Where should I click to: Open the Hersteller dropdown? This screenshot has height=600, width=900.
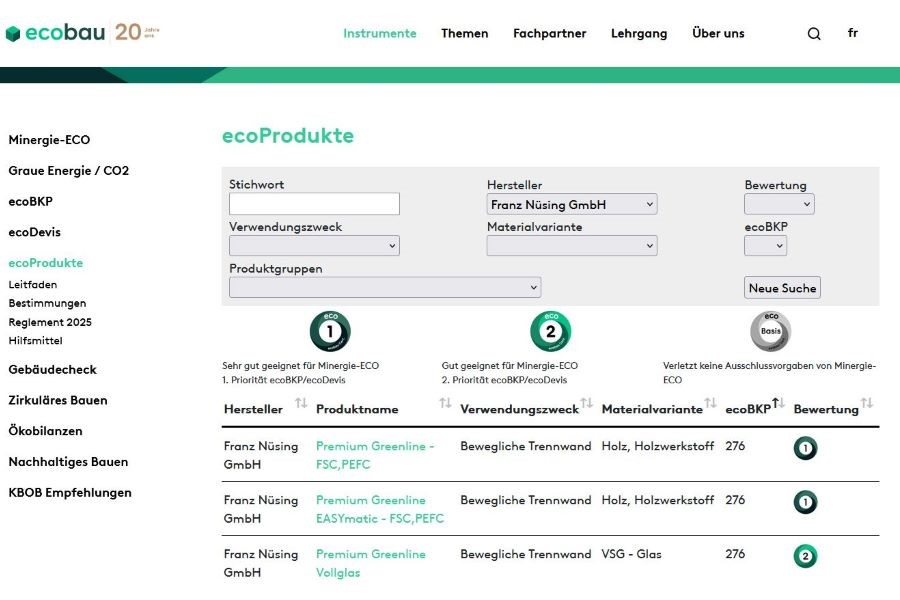tap(572, 204)
